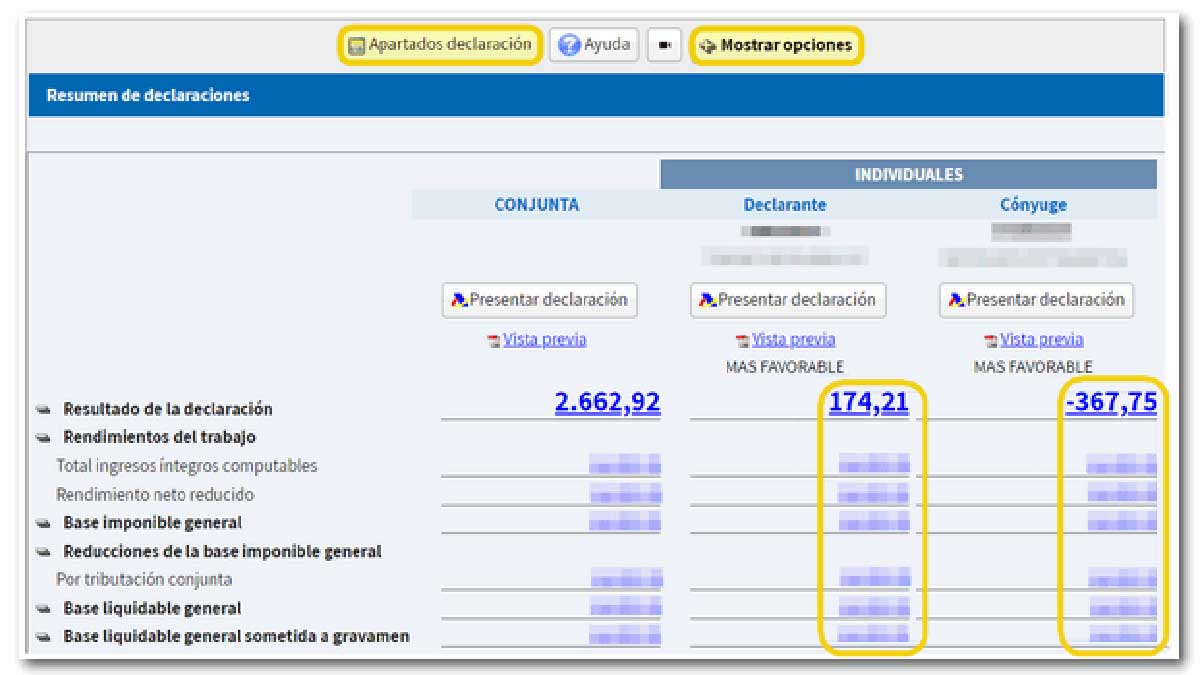Image resolution: width=1200 pixels, height=675 pixels.
Task: Click the Apartados declaración calculator icon
Action: 355,44
